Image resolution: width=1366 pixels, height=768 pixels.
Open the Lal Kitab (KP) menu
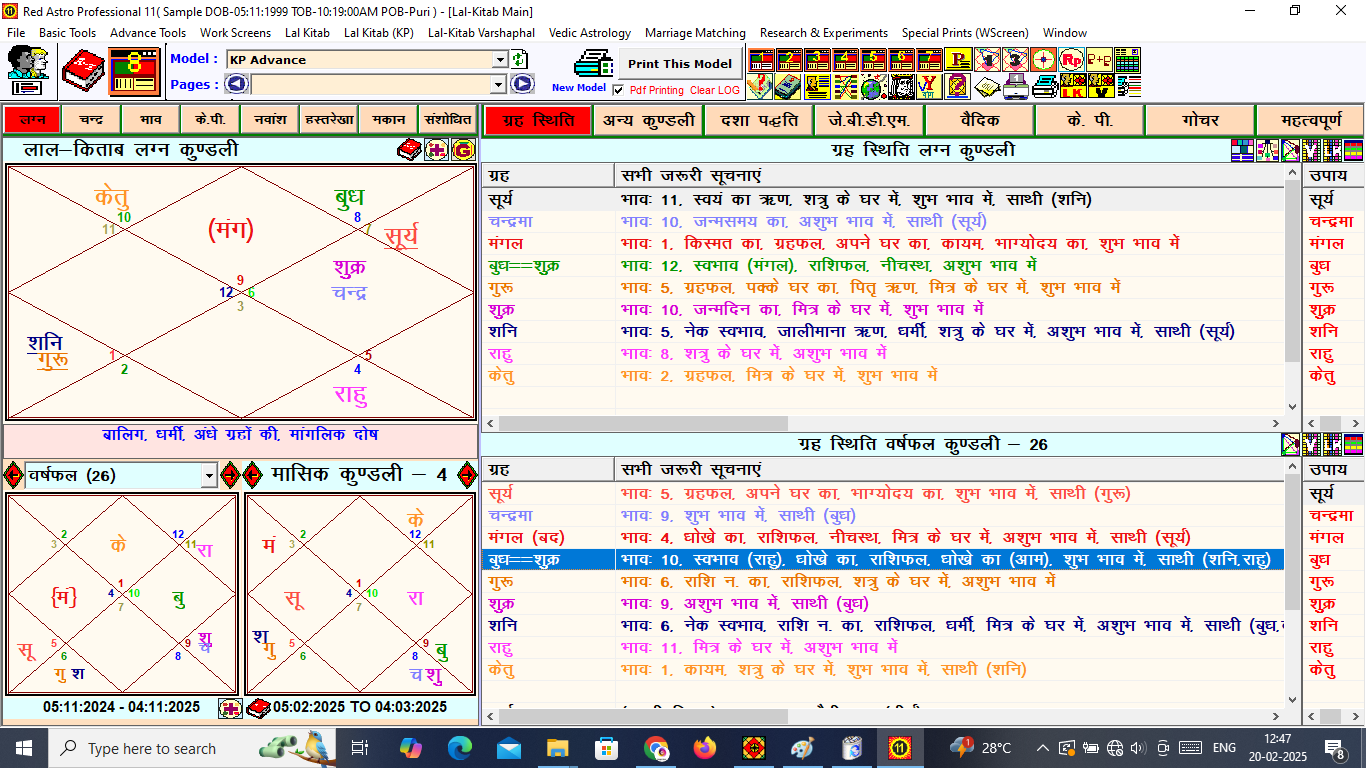(x=378, y=33)
